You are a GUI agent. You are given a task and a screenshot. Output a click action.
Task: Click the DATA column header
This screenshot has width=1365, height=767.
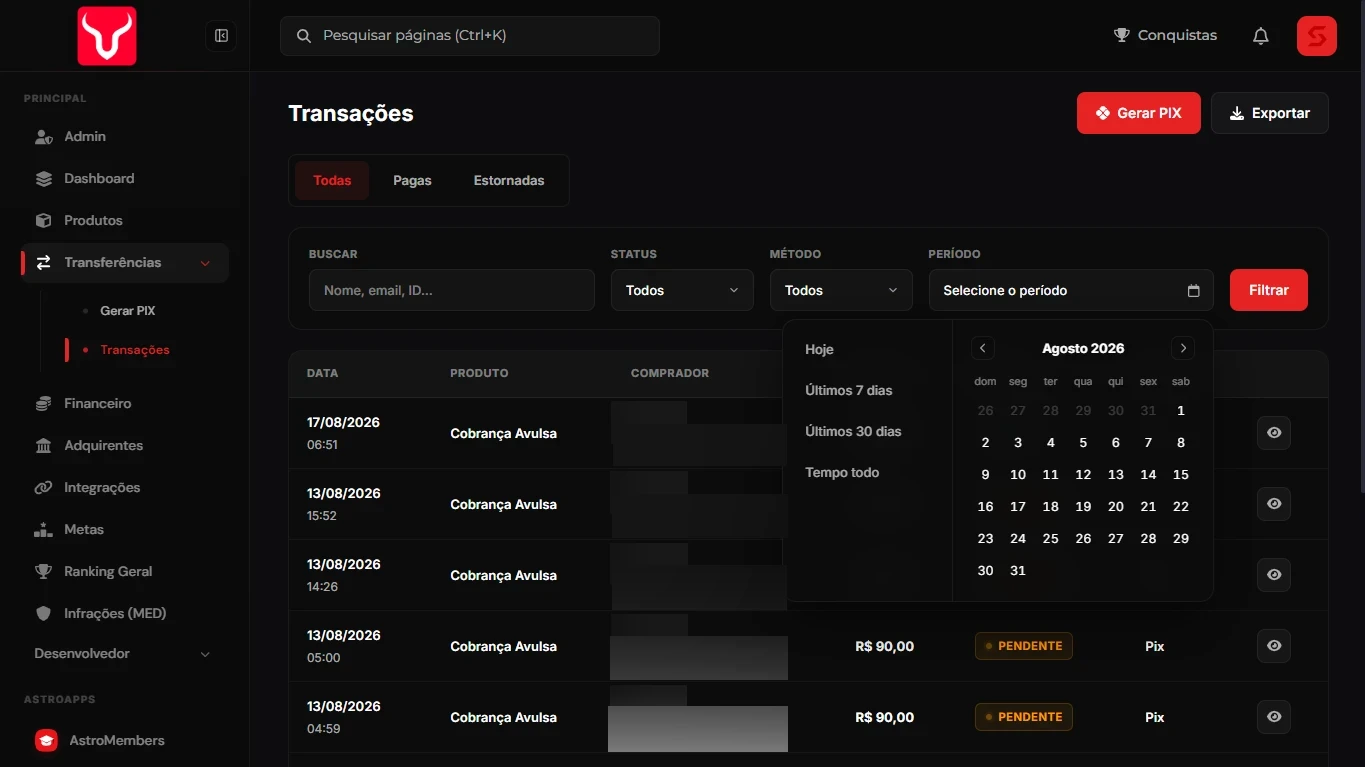(322, 373)
